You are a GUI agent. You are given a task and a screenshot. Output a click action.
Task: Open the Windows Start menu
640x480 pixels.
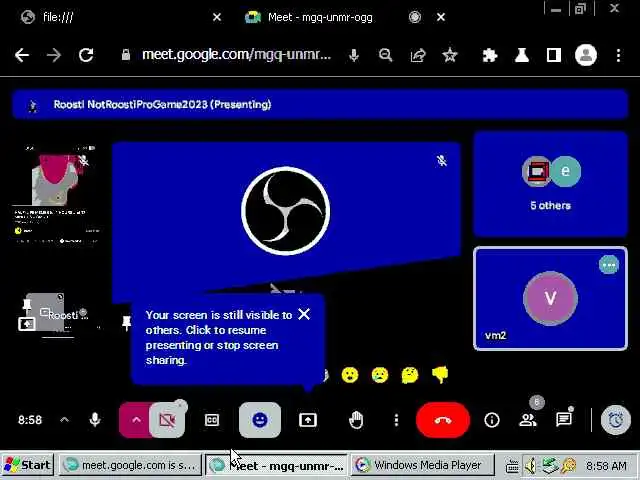tap(28, 465)
